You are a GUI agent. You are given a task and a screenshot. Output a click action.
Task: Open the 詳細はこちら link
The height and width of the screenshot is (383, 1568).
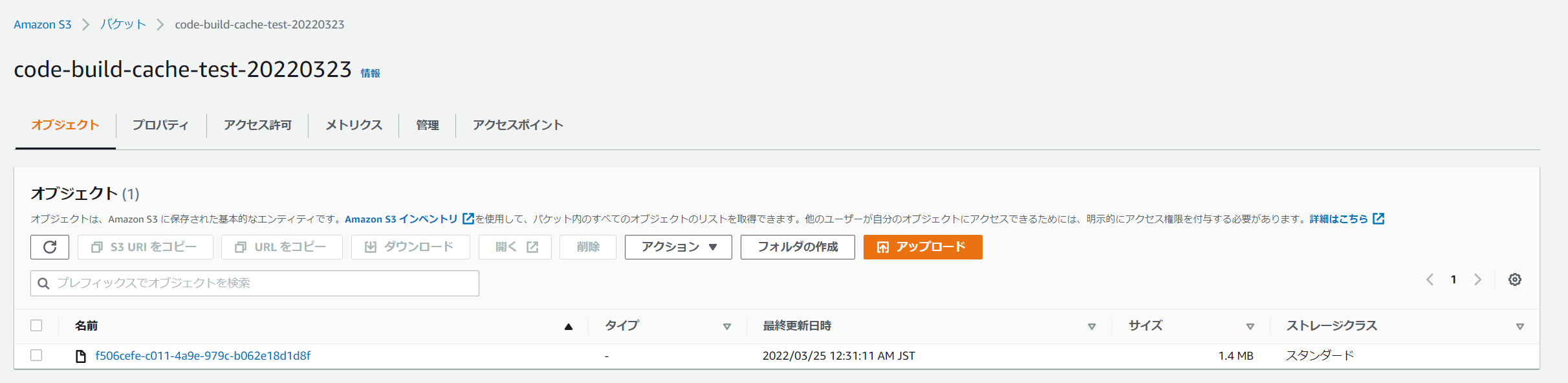(1339, 219)
